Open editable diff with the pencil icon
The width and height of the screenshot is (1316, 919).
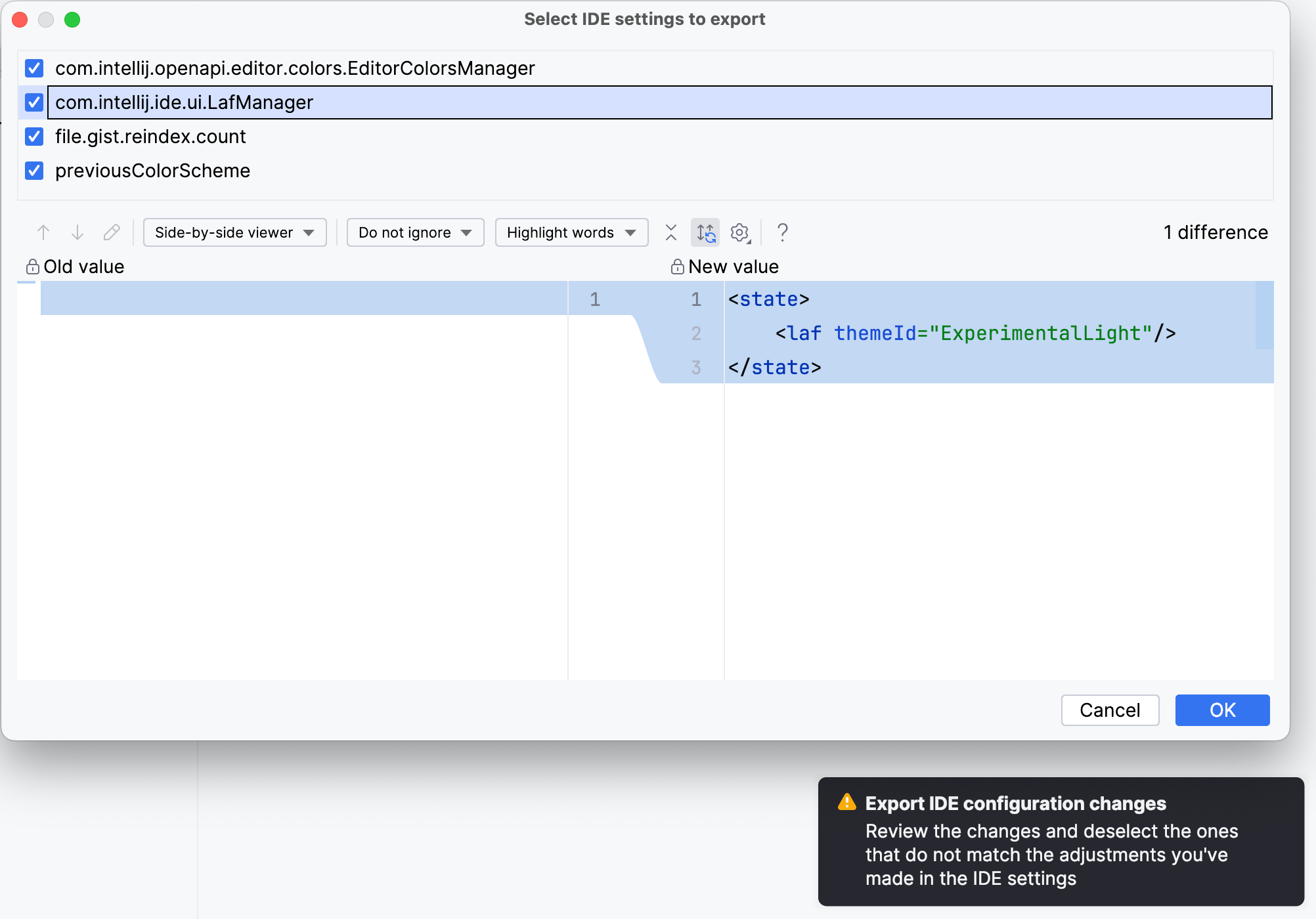pyautogui.click(x=112, y=232)
